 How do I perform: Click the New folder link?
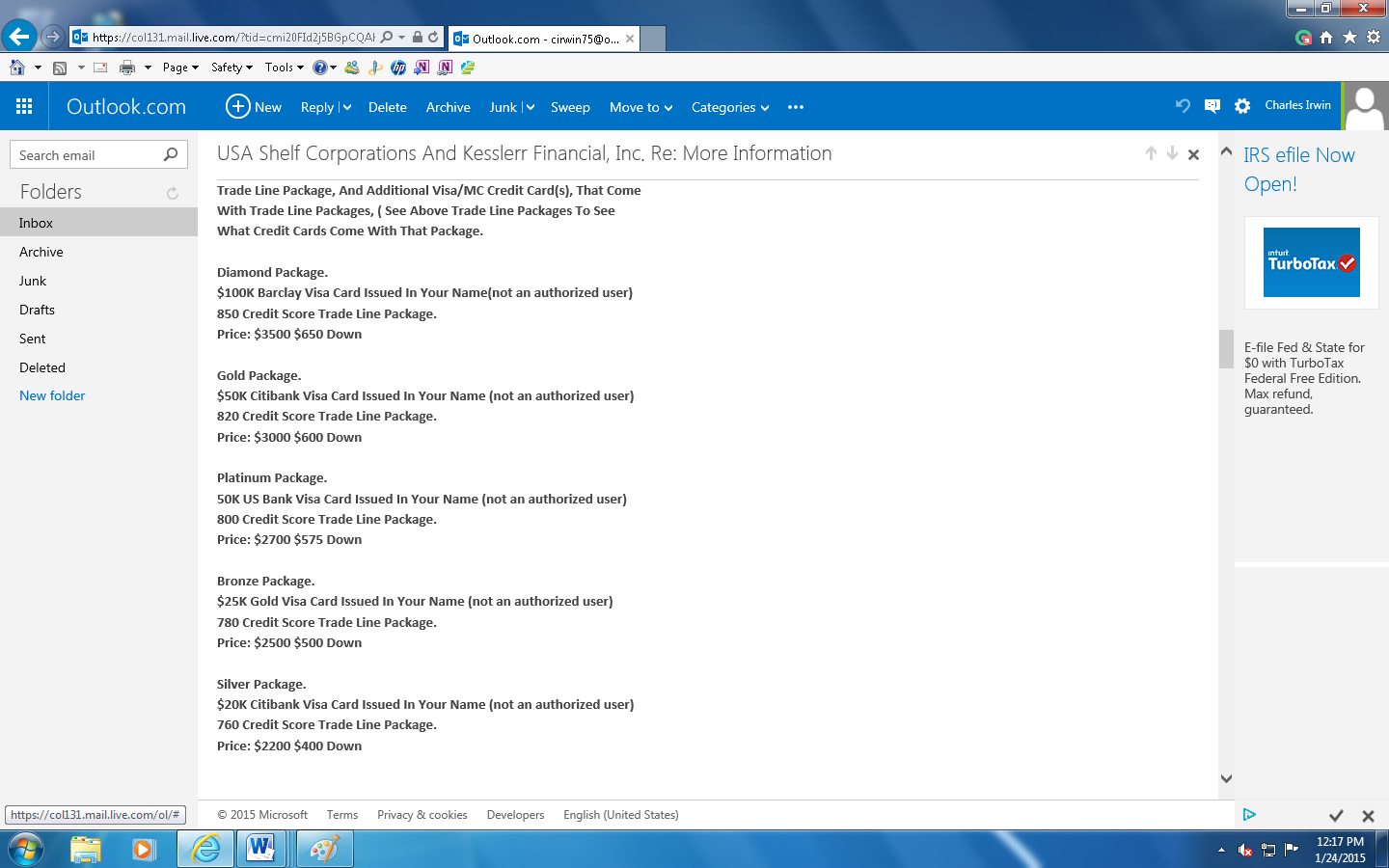[52, 395]
